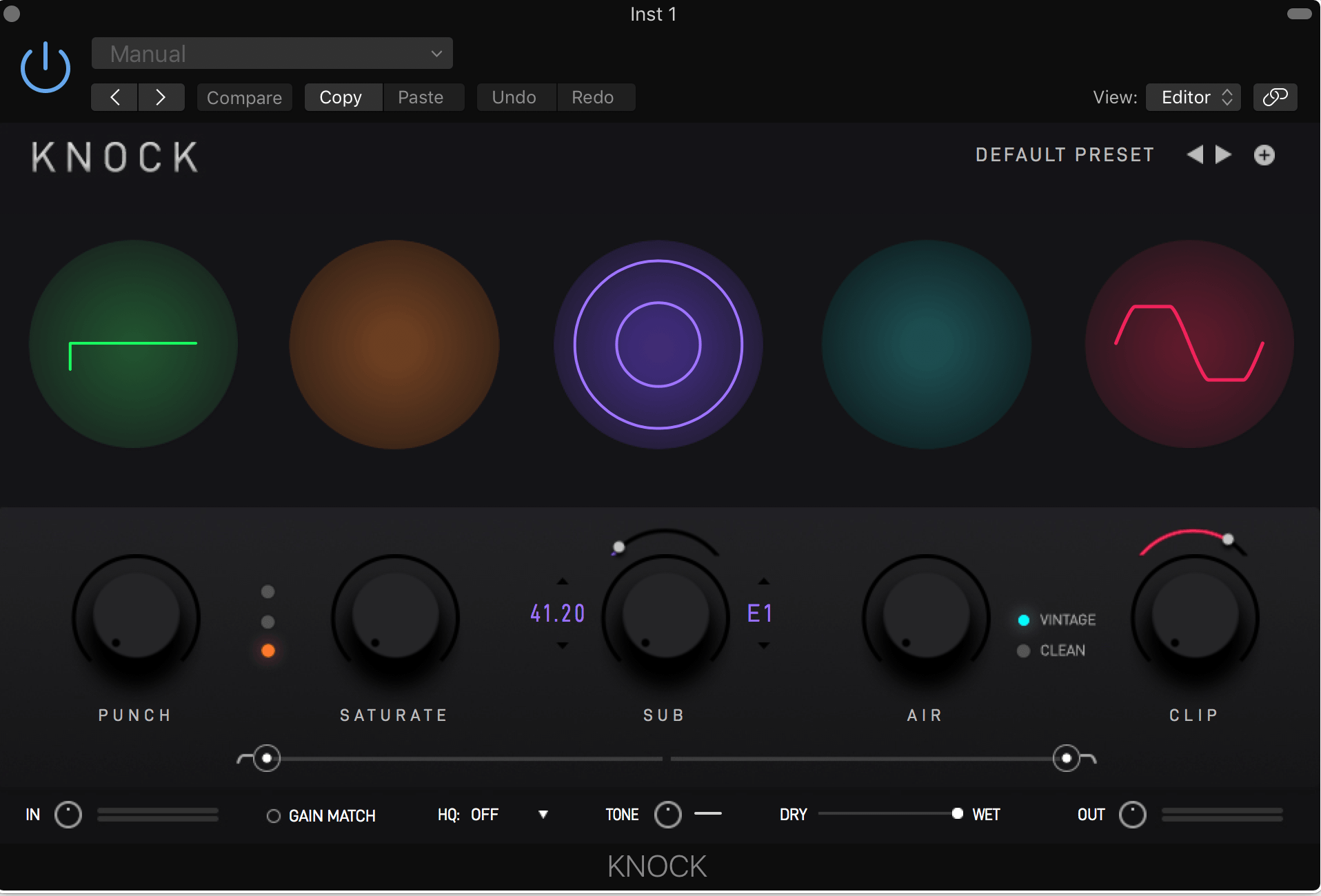1321x896 pixels.
Task: Select the Clean air mode
Action: point(1024,651)
